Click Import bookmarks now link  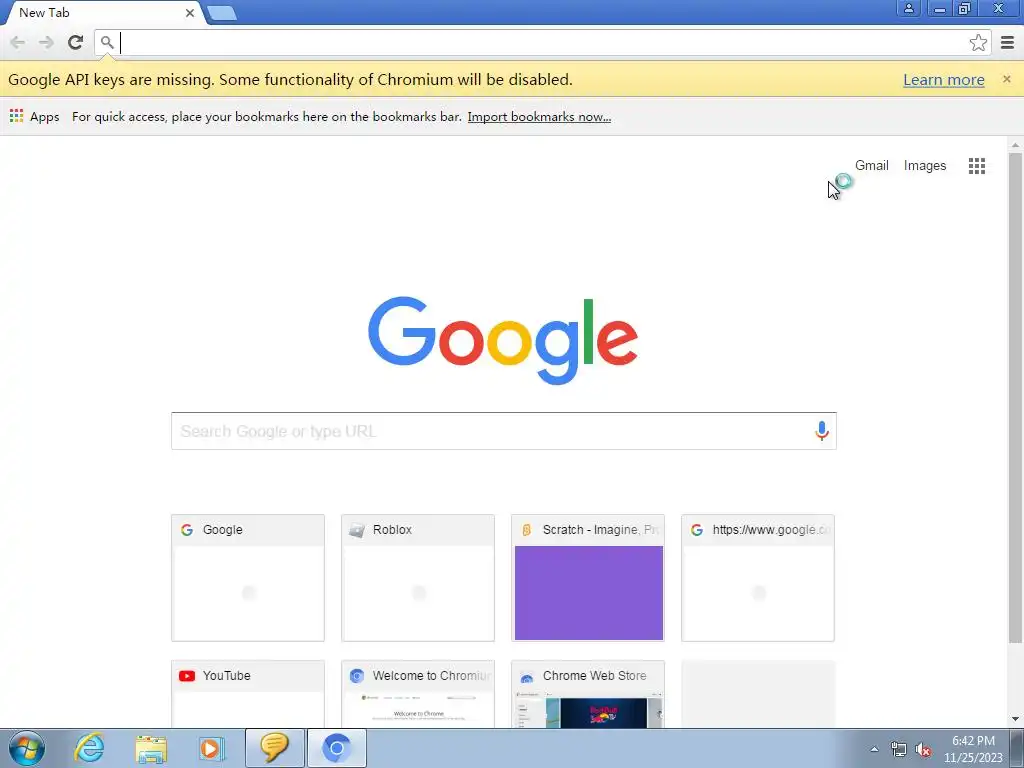(x=539, y=116)
